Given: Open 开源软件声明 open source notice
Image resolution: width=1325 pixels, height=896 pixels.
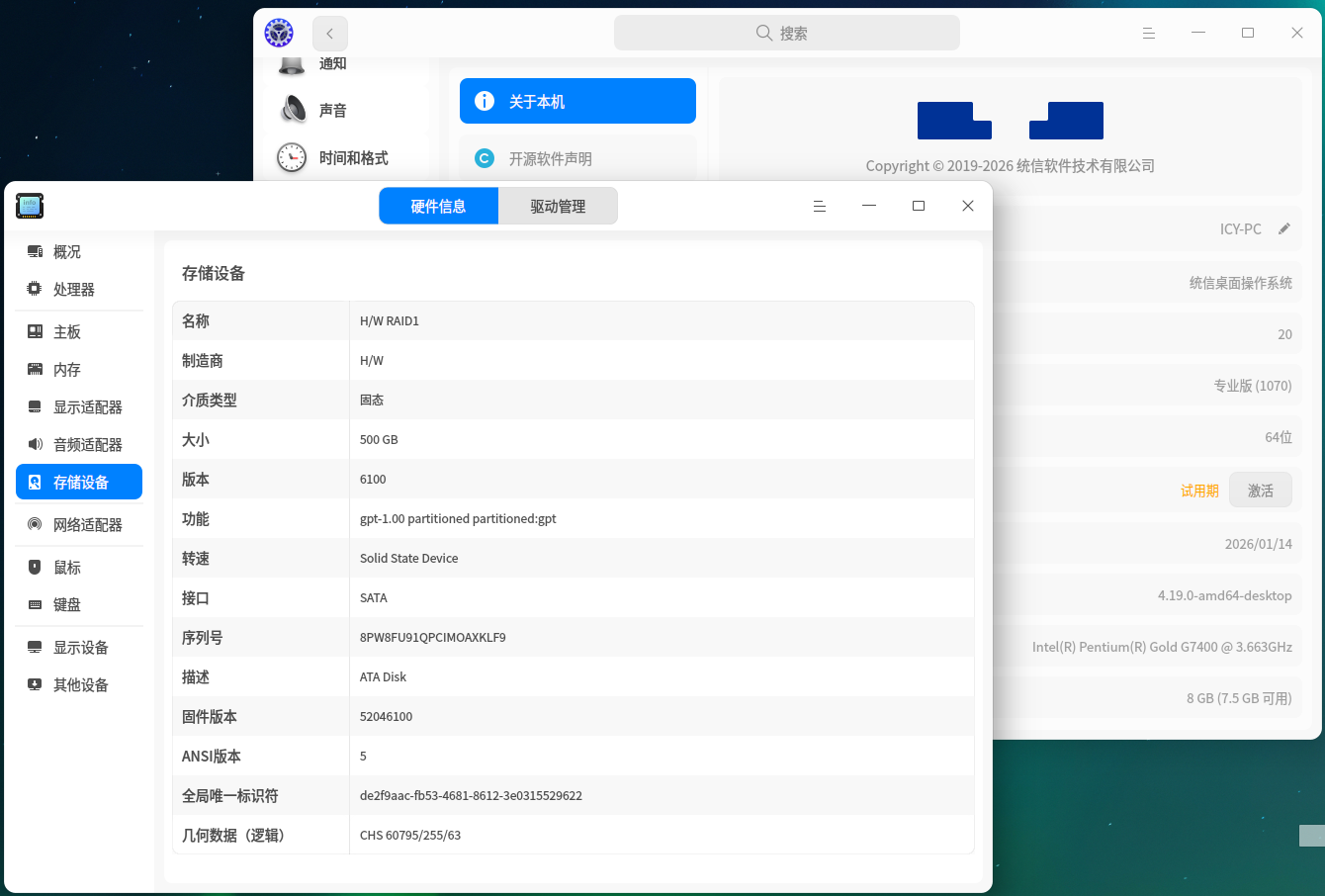Looking at the screenshot, I should click(x=577, y=158).
